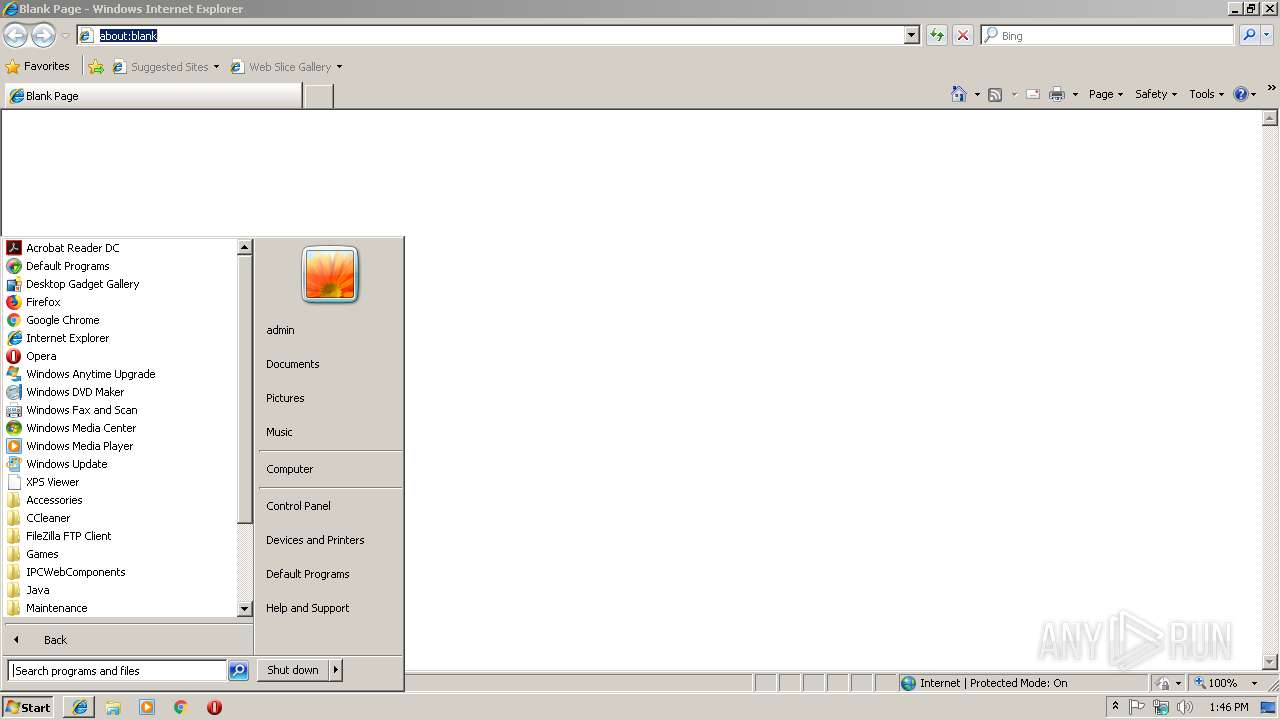This screenshot has height=720, width=1280.
Task: Open Help and Support
Action: click(307, 608)
